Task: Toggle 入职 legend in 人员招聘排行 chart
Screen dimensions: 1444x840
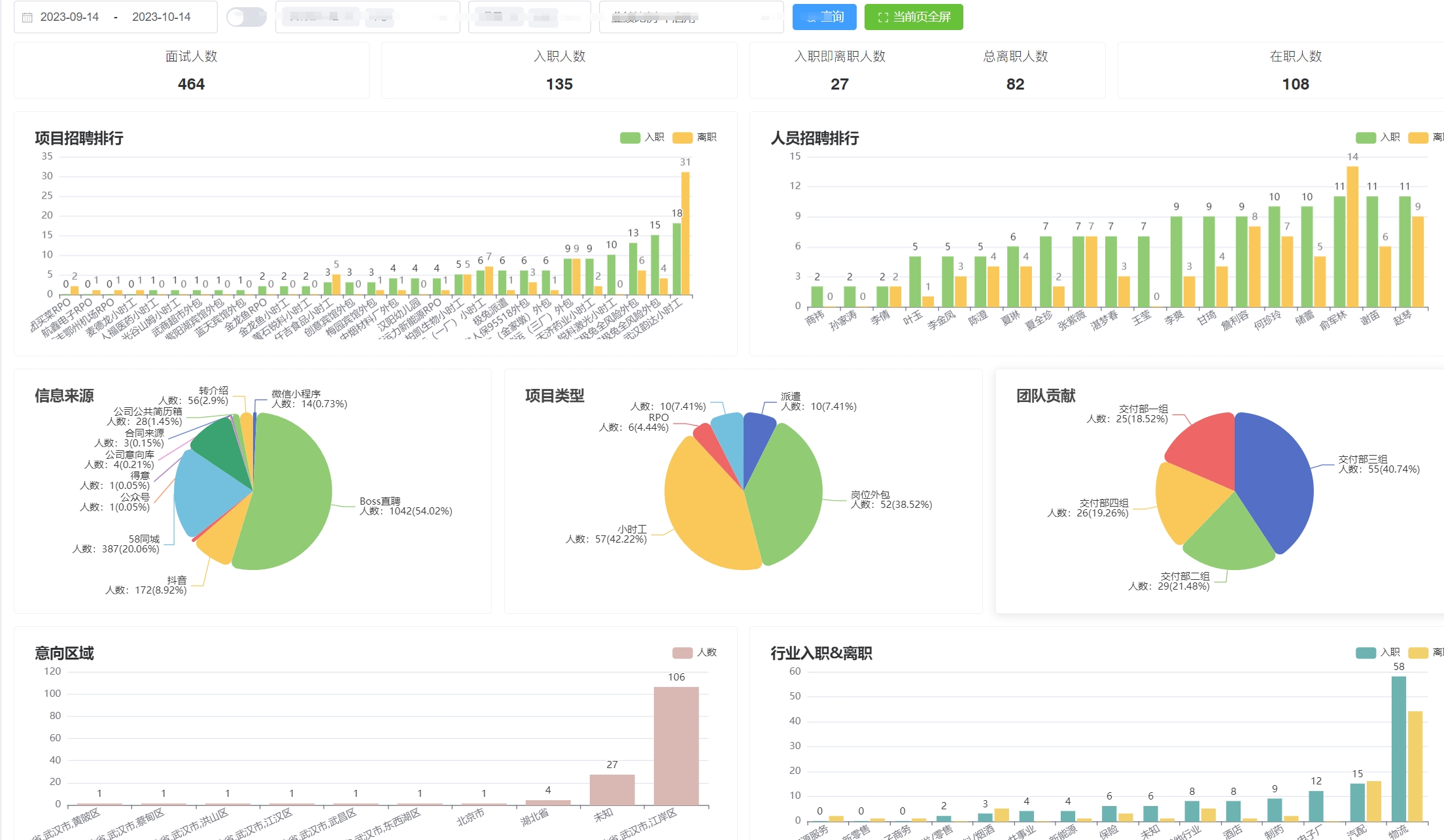Action: [1377, 137]
